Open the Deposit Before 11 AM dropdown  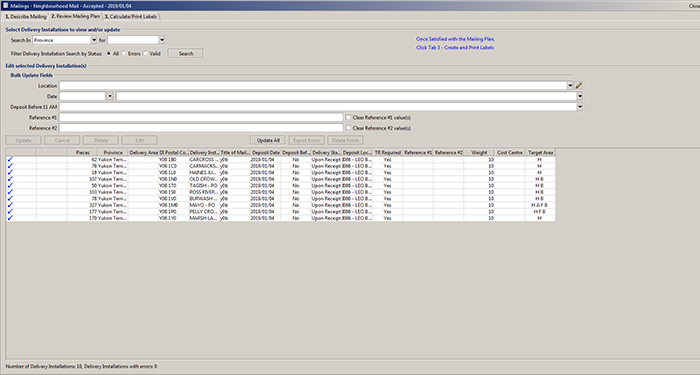click(x=579, y=107)
